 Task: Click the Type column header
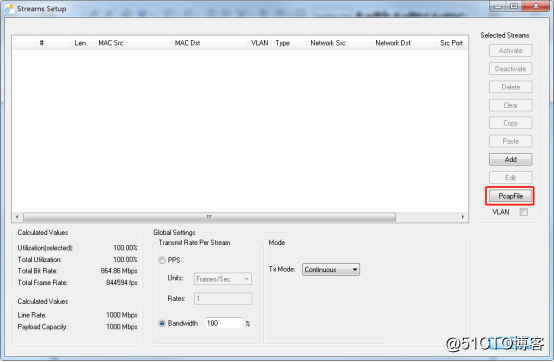[x=289, y=43]
